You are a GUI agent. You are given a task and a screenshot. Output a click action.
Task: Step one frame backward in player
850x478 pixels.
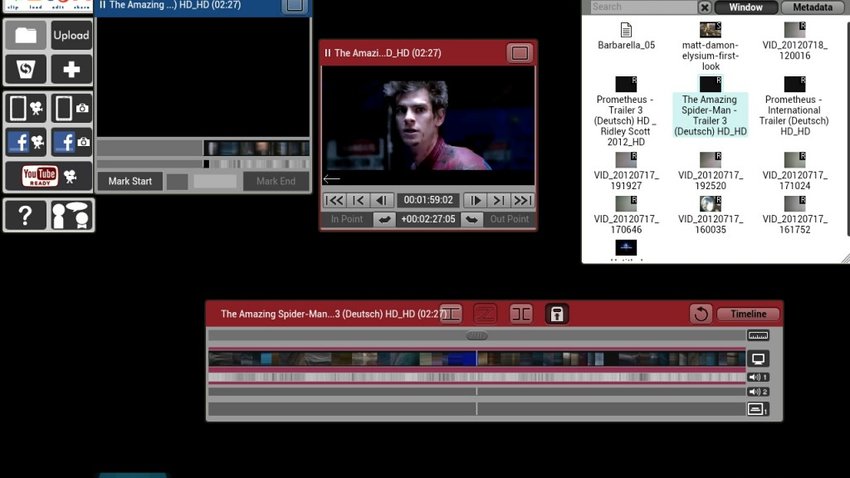tap(382, 200)
